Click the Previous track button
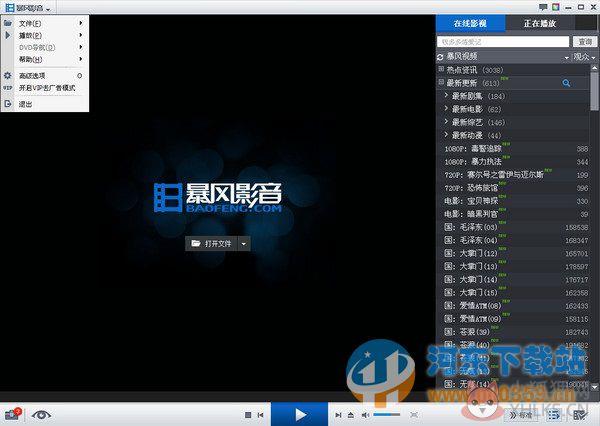Screen dimensions: 600x426 261,415
